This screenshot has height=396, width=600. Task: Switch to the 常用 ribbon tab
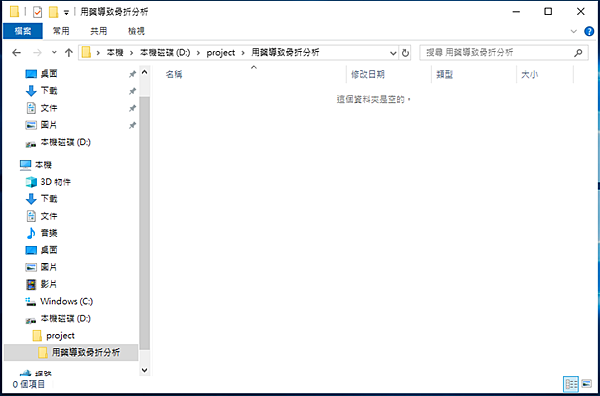point(61,31)
